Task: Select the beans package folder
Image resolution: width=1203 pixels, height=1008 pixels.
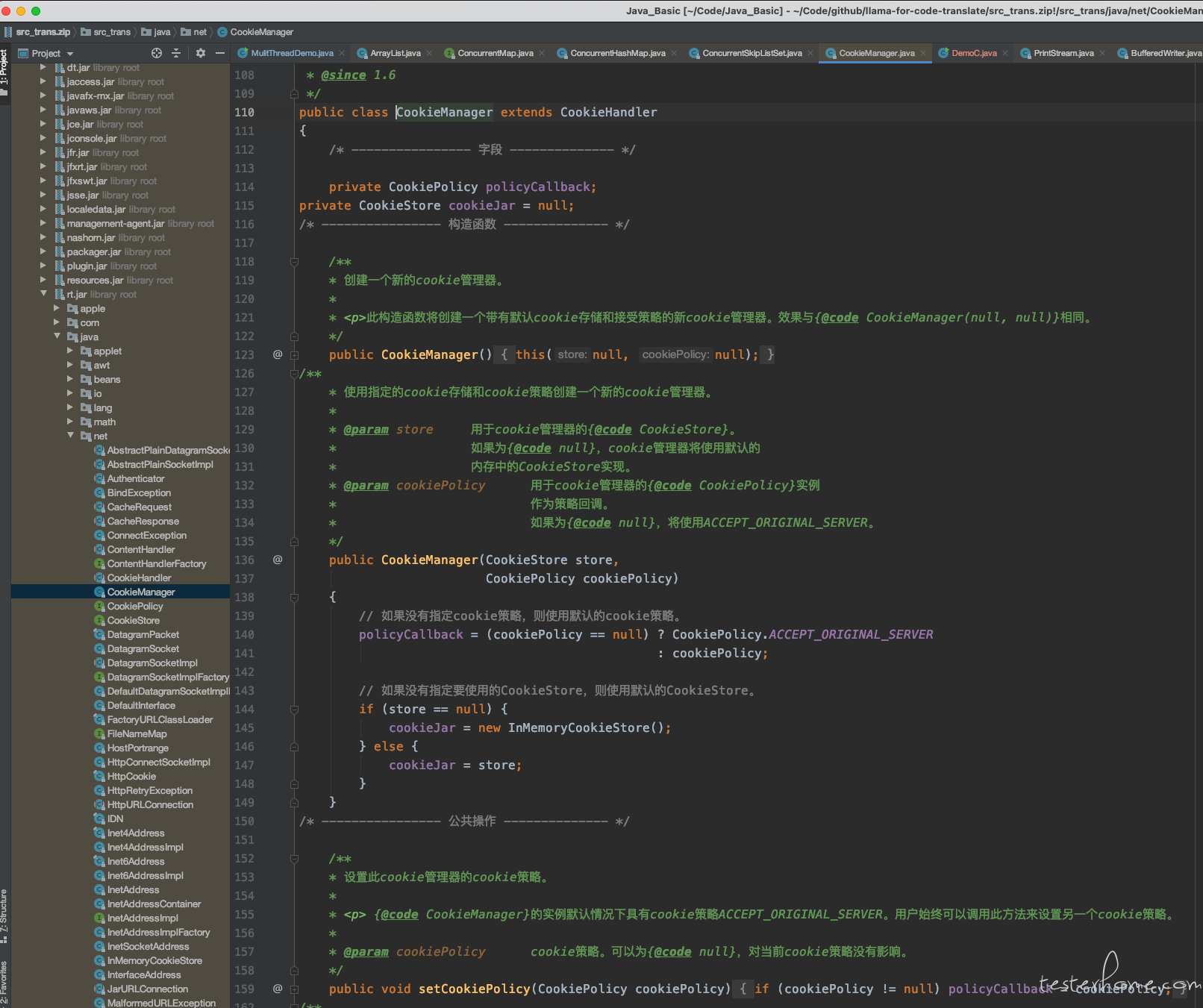Action: click(x=107, y=379)
